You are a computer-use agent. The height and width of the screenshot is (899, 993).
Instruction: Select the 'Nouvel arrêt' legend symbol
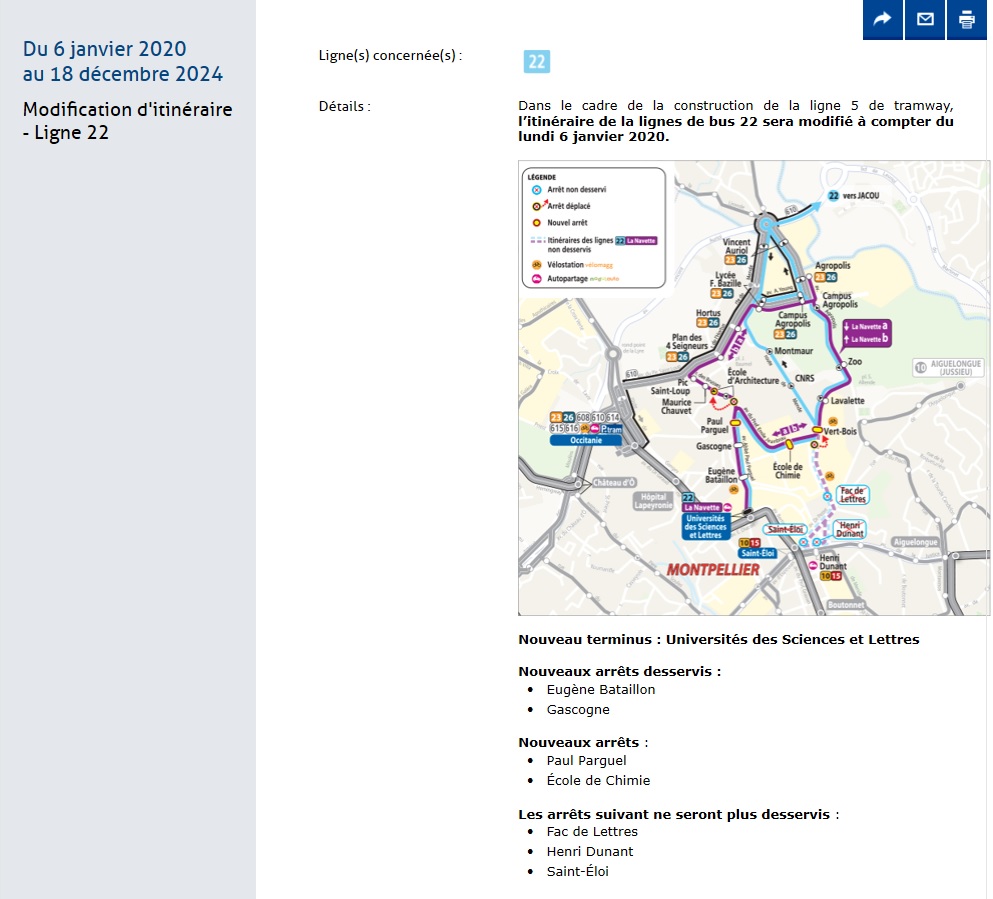tap(537, 223)
